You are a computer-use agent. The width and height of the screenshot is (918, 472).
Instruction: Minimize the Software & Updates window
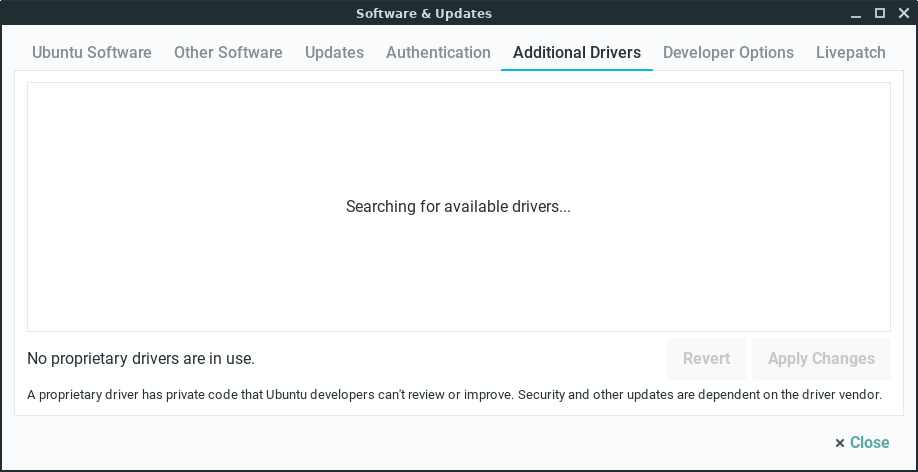click(x=858, y=13)
